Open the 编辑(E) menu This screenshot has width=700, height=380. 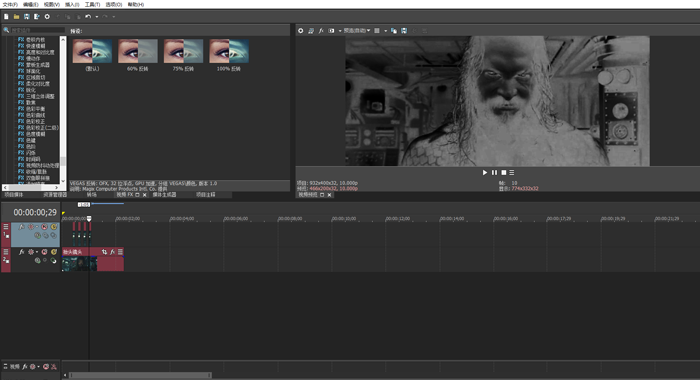pos(31,4)
